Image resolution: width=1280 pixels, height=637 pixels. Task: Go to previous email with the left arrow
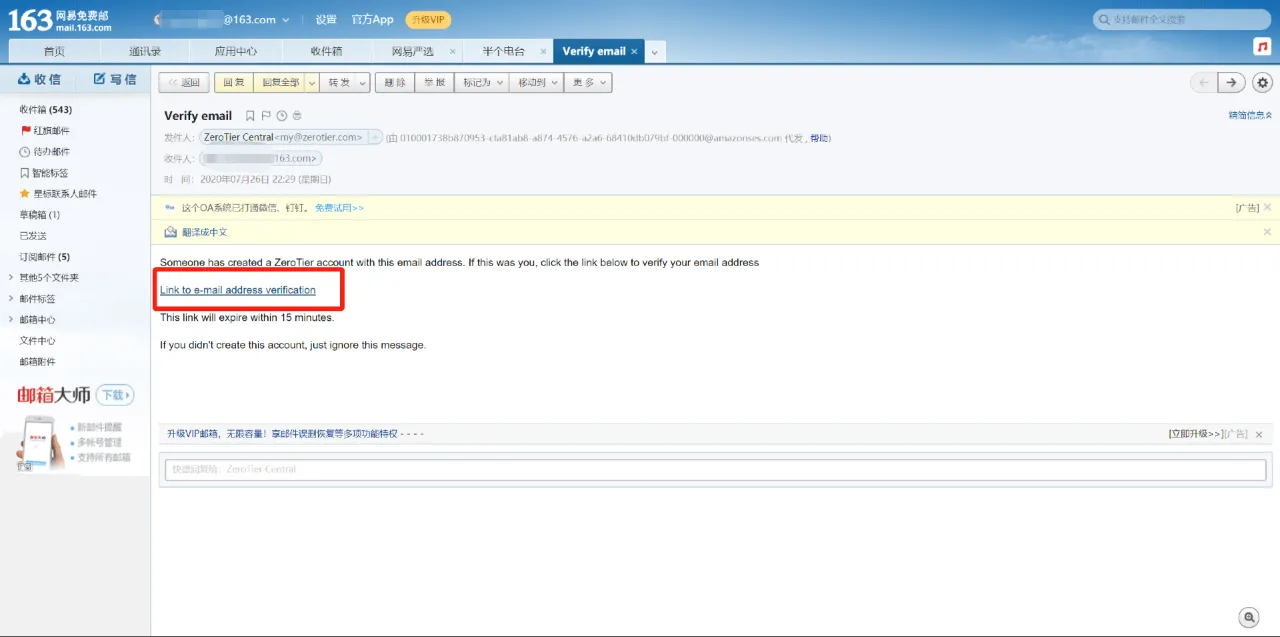(1204, 83)
